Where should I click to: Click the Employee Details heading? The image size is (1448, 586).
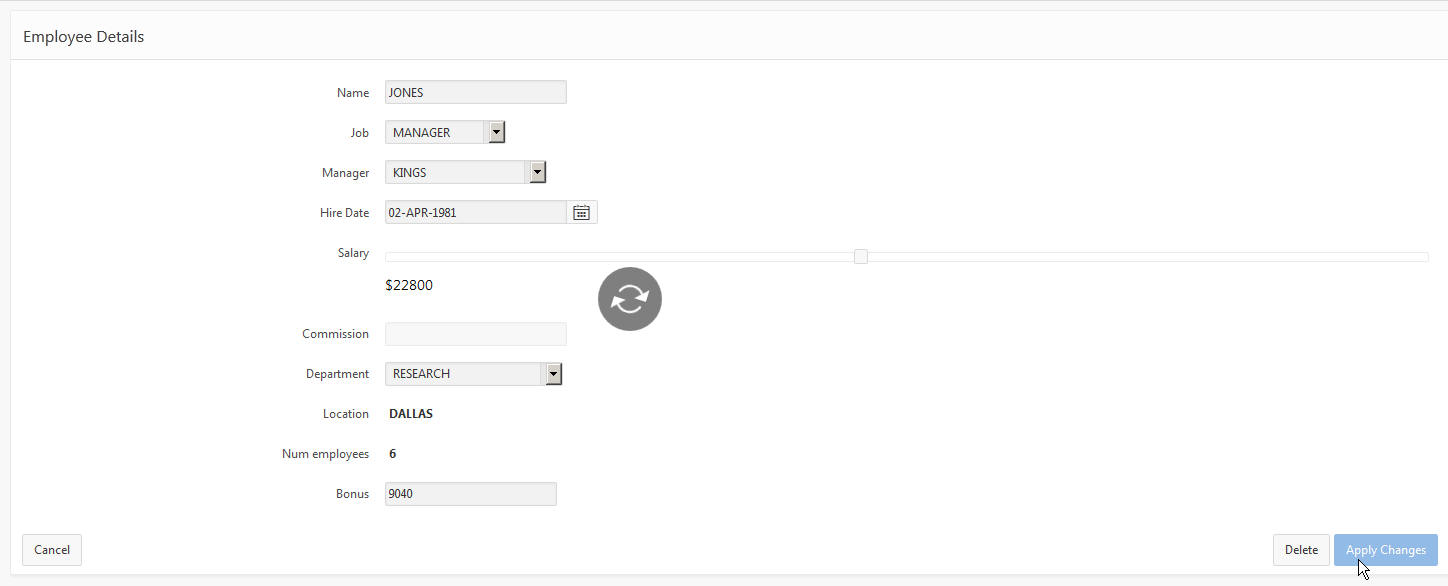click(84, 37)
